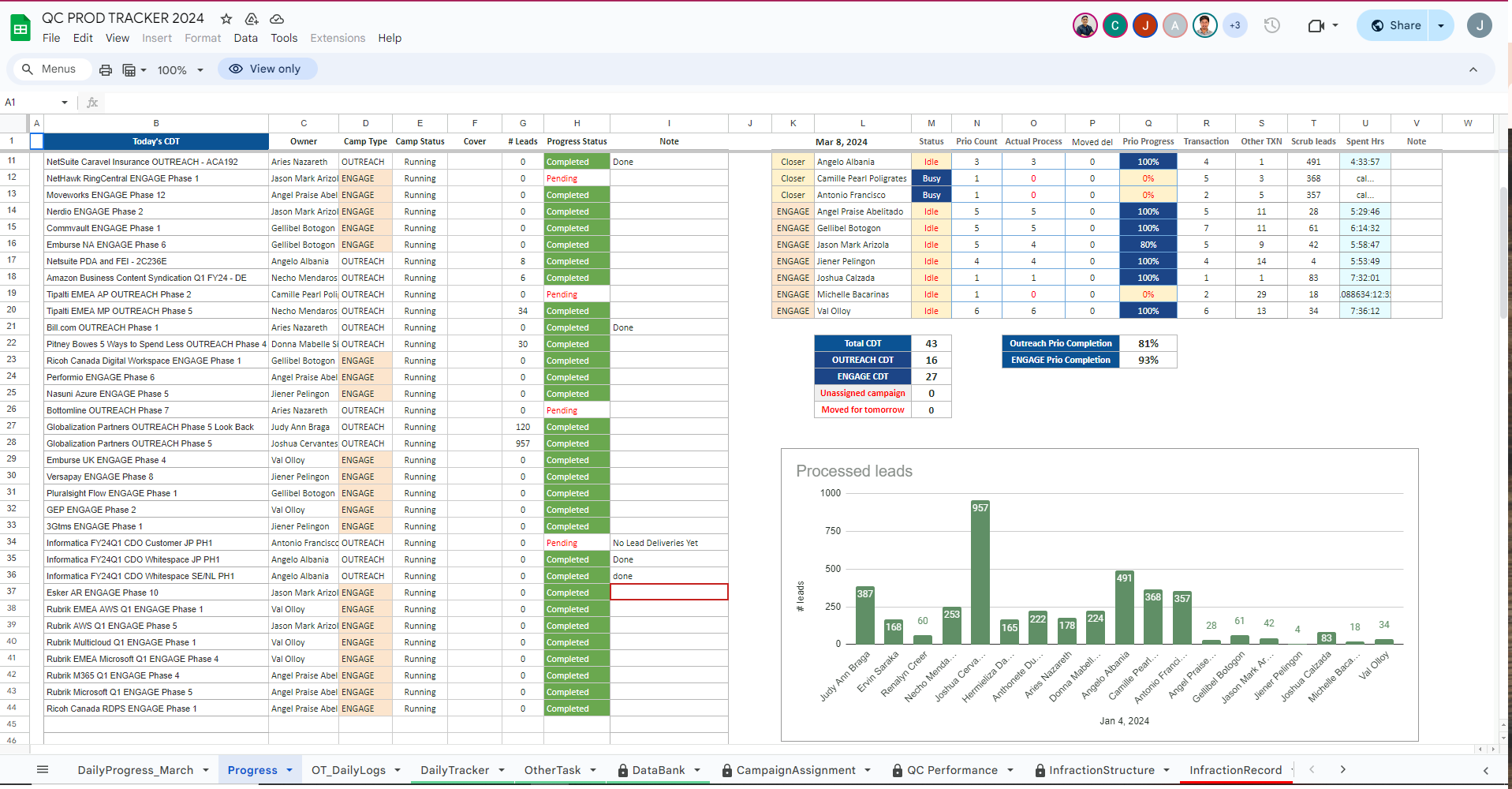Image resolution: width=1512 pixels, height=789 pixels.
Task: Open the File menu
Action: [x=51, y=38]
